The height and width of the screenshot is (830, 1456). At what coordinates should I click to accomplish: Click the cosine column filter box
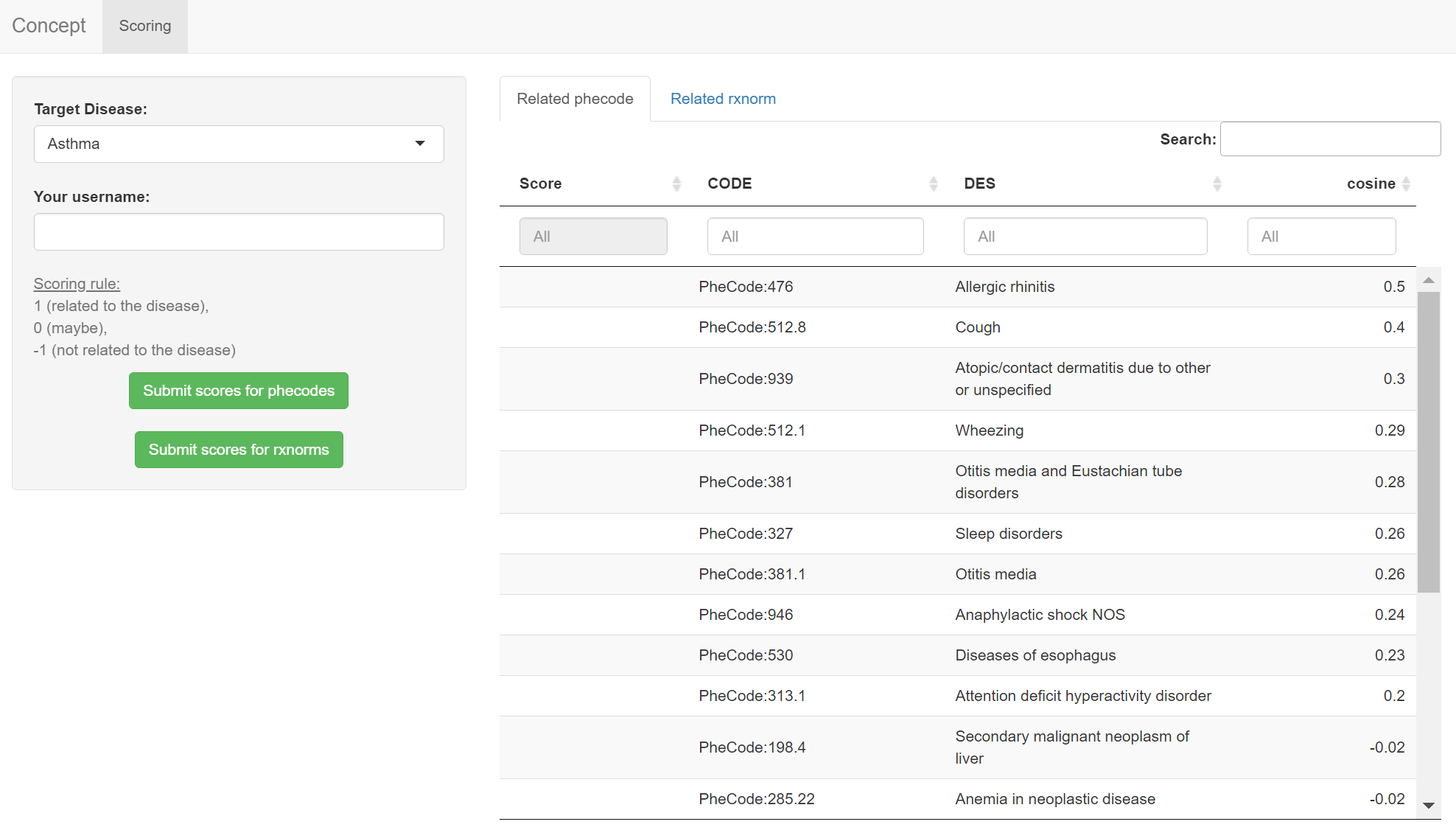pos(1320,237)
